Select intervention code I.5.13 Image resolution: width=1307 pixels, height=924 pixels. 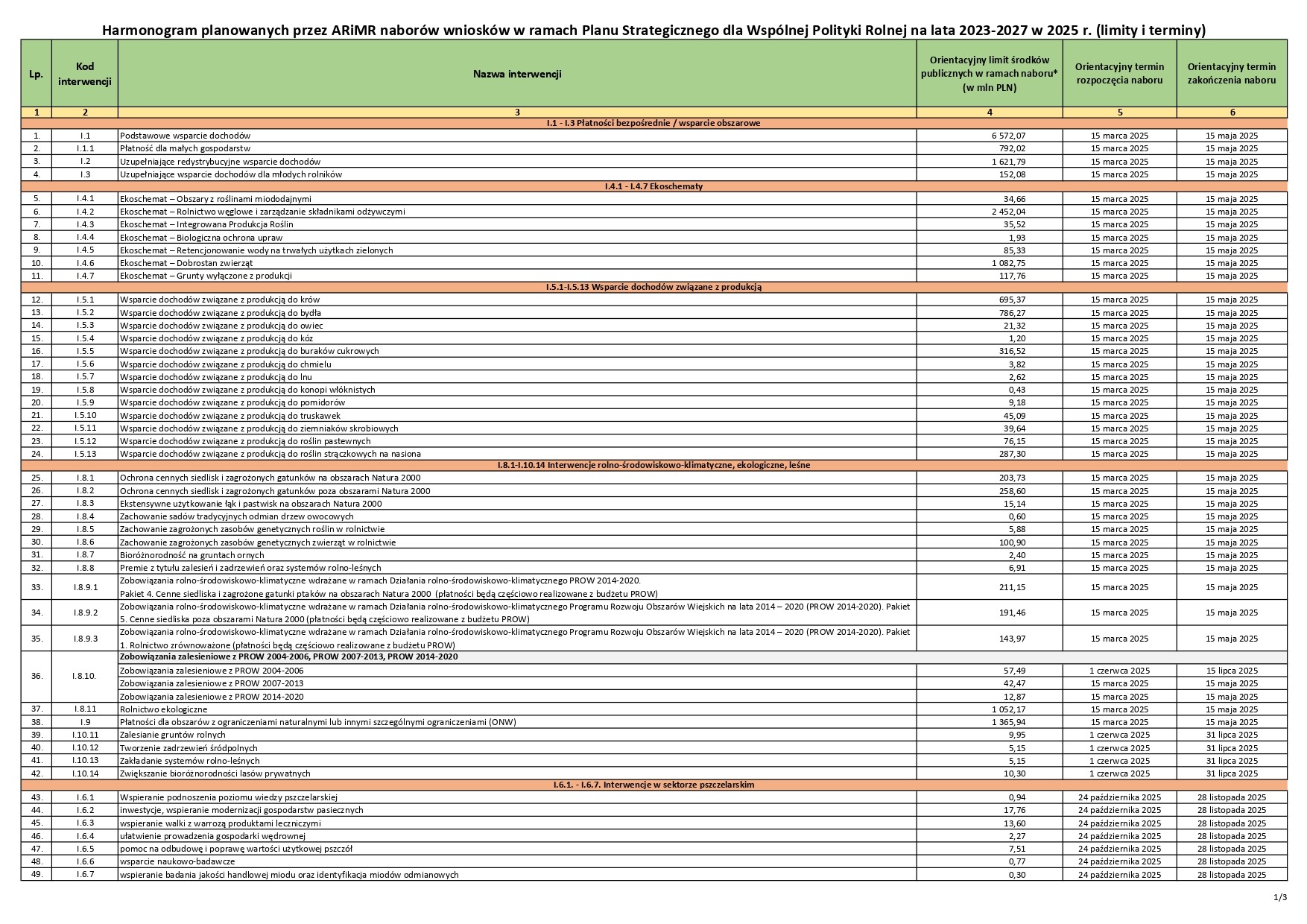[85, 454]
